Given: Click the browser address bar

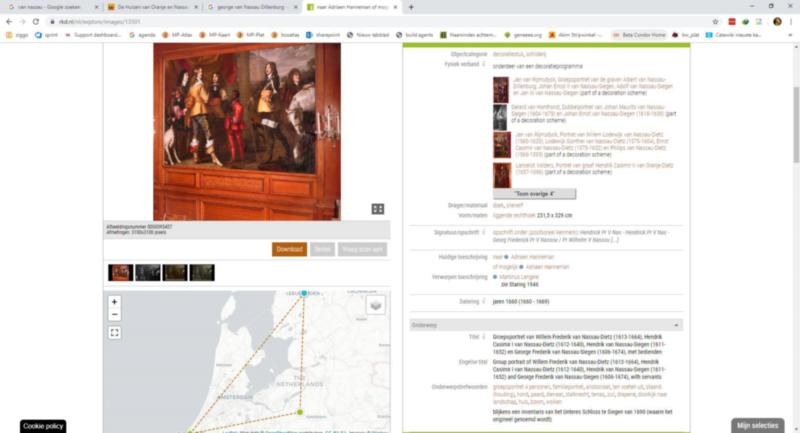Looking at the screenshot, I should (378, 21).
